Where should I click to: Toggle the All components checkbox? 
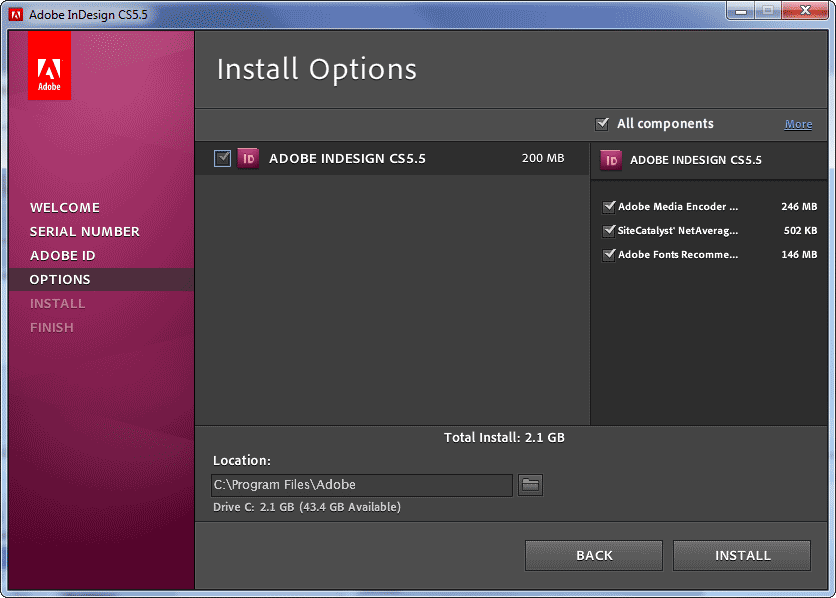pos(602,124)
